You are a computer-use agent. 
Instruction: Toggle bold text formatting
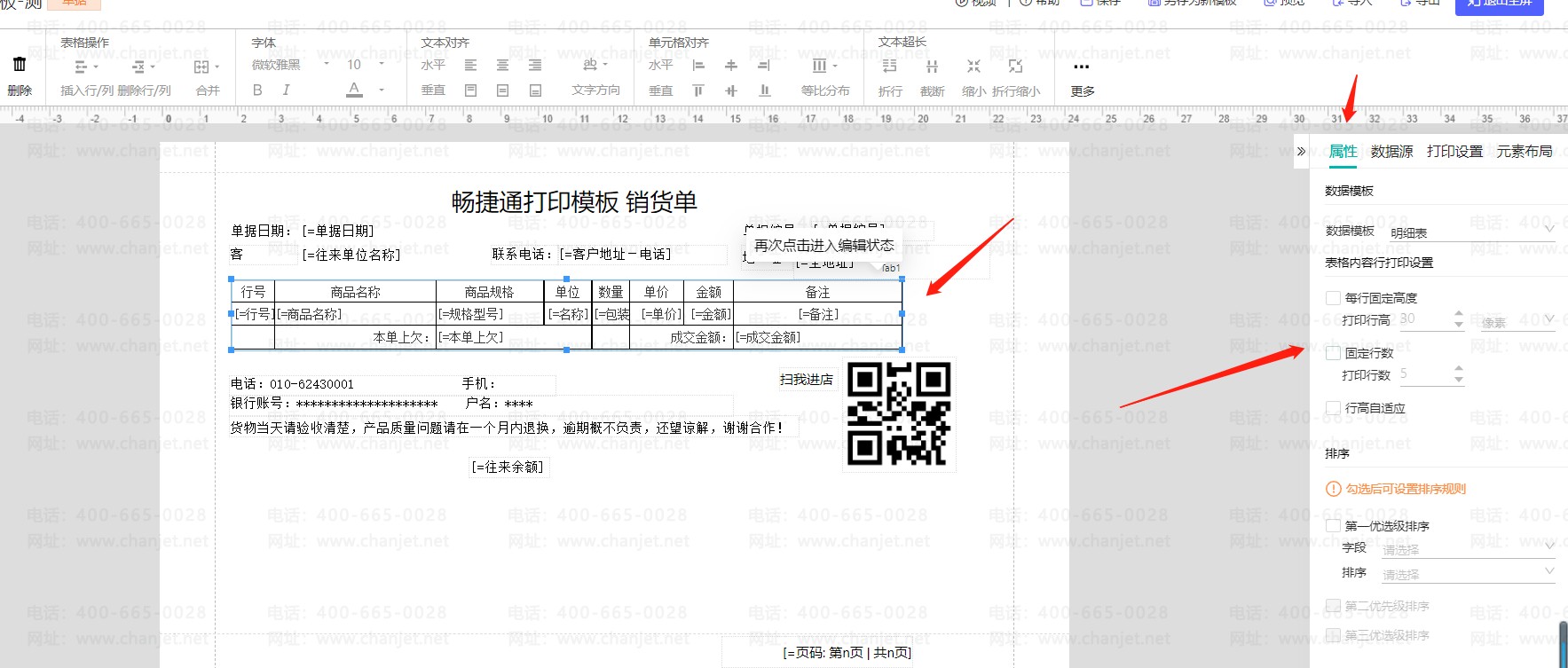257,90
